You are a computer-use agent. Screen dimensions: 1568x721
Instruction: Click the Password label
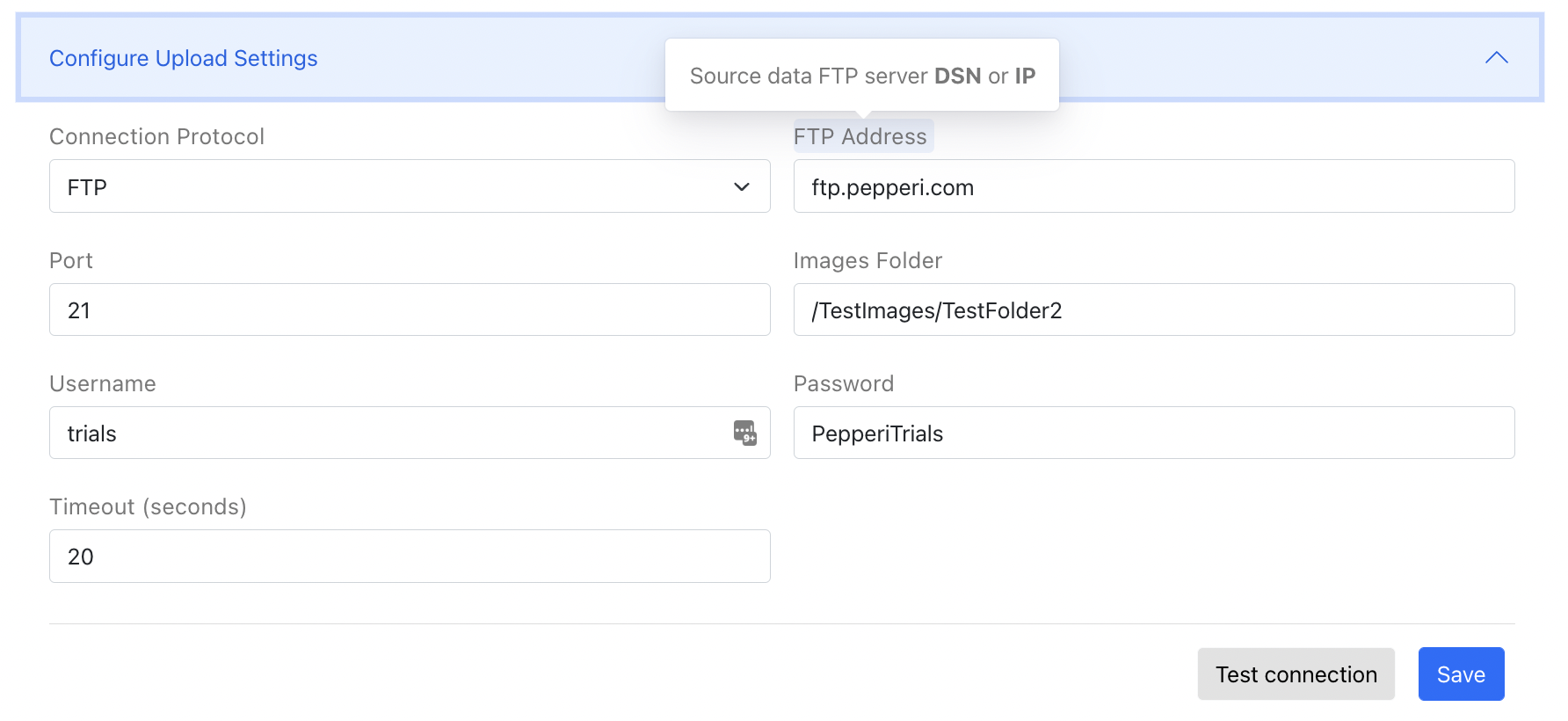pos(844,383)
